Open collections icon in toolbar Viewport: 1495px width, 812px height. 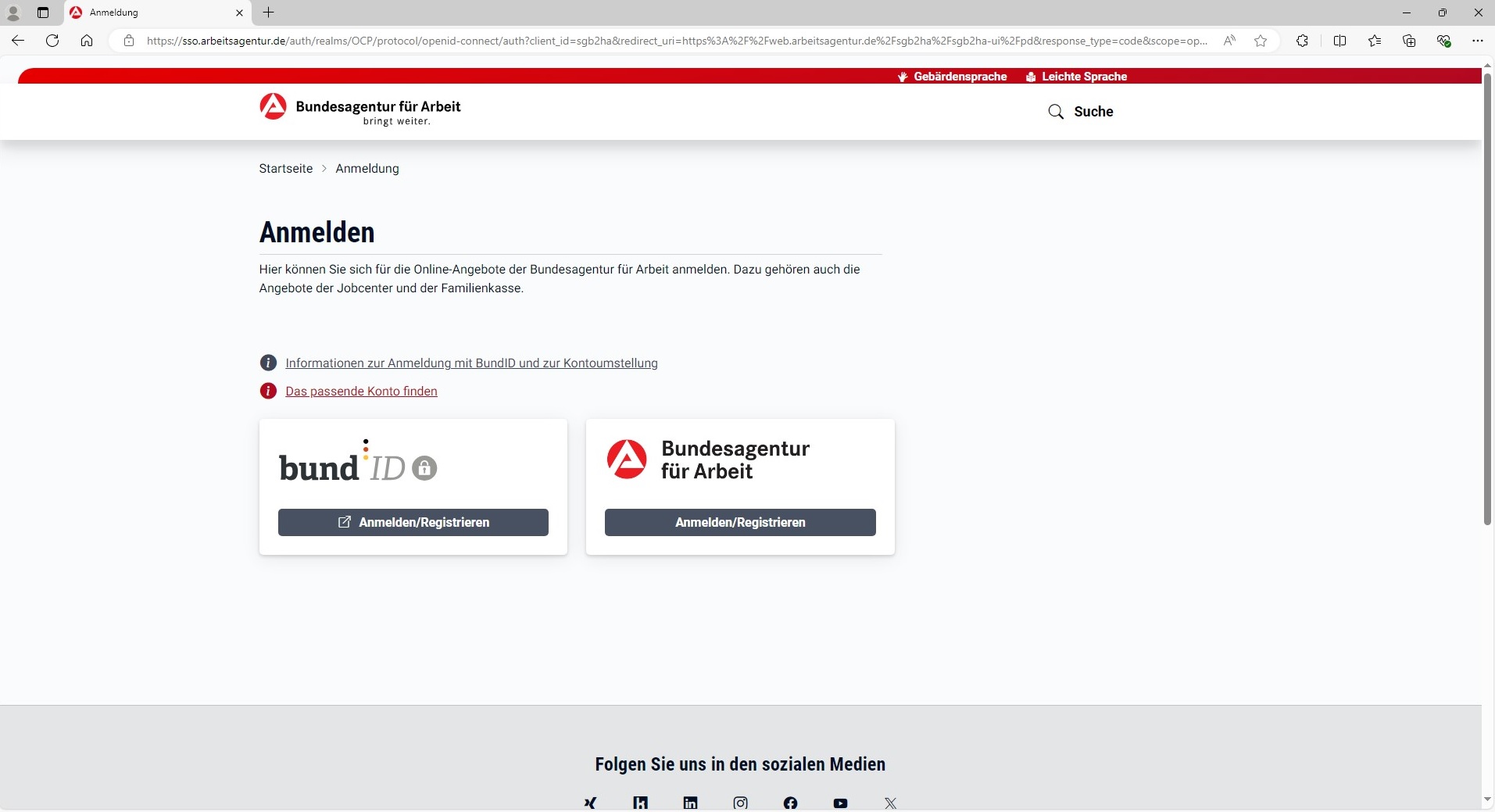click(1409, 41)
